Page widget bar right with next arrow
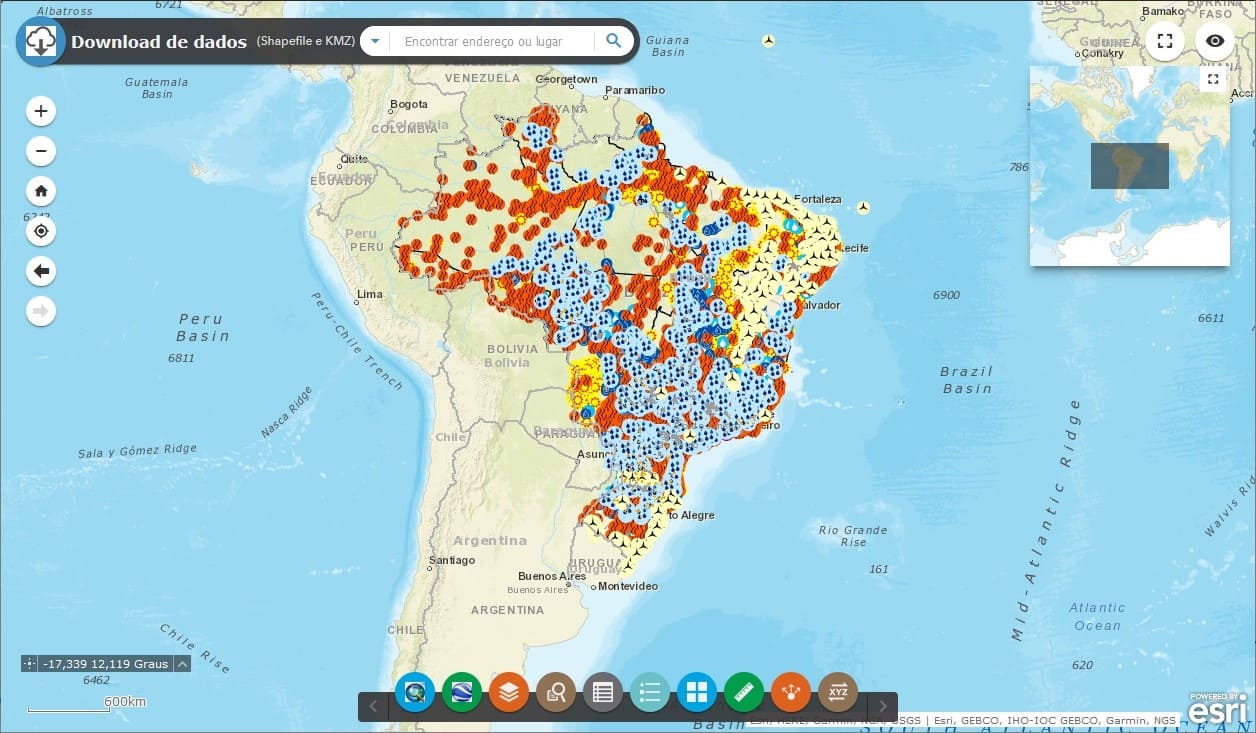The width and height of the screenshot is (1256, 733). (883, 706)
